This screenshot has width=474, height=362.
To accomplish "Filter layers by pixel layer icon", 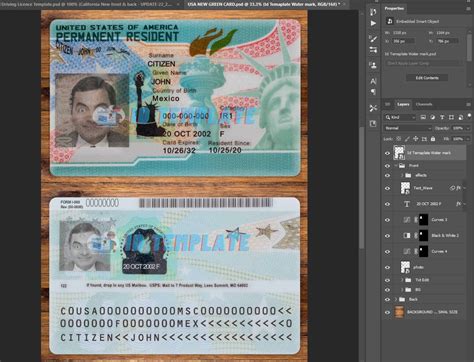I will coord(423,117).
